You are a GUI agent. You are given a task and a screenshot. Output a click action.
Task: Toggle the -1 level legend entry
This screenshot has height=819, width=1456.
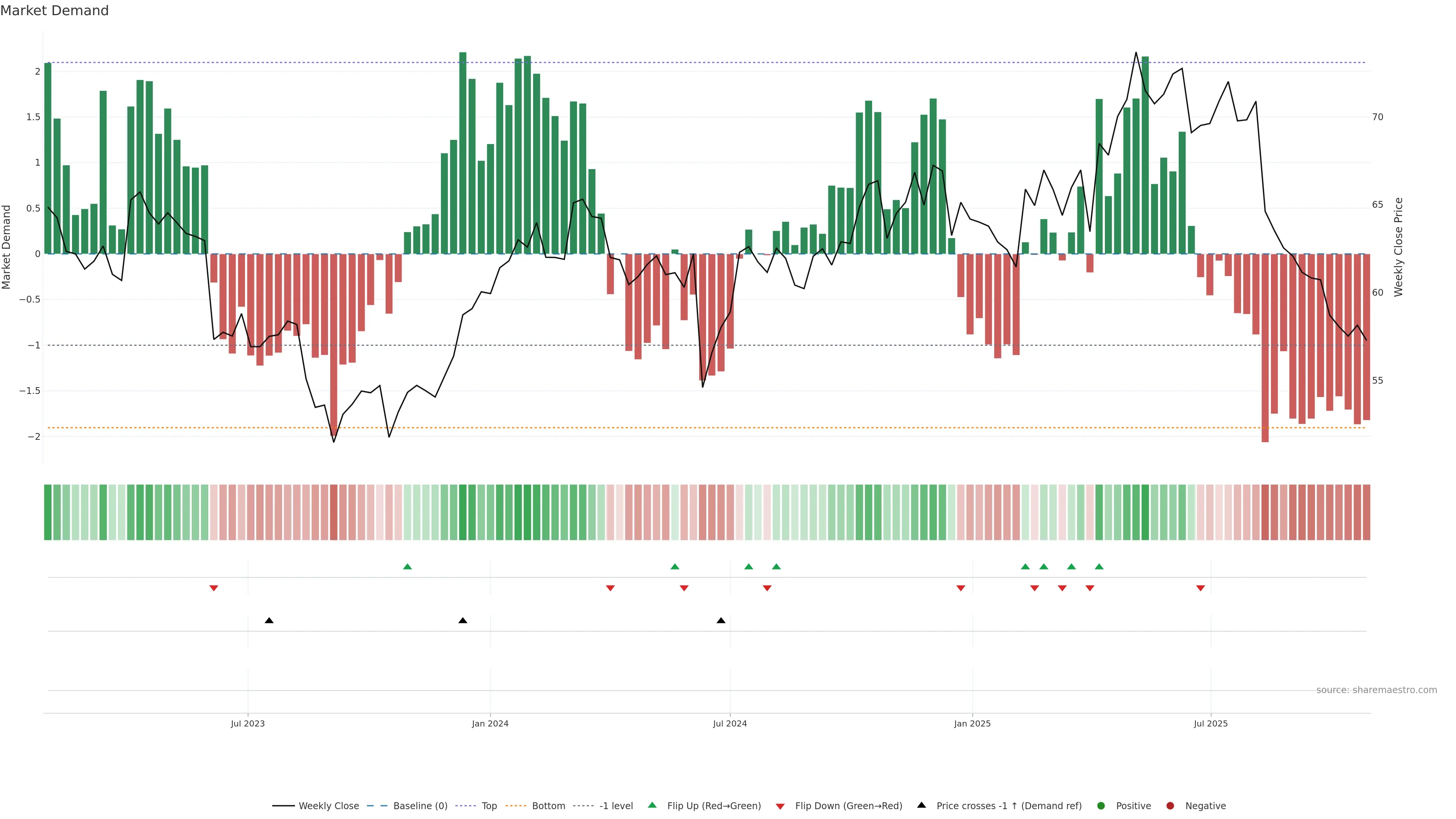pyautogui.click(x=615, y=806)
